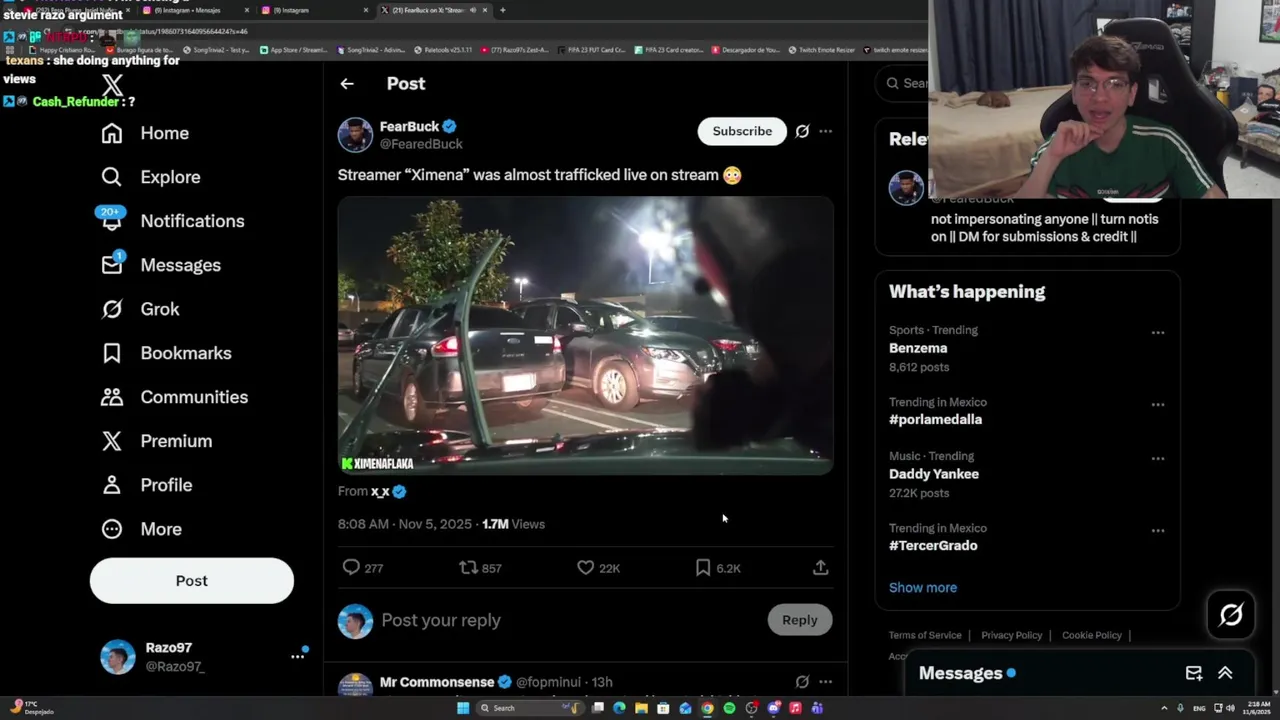
Task: Open trending topic Benzema
Action: pos(918,348)
